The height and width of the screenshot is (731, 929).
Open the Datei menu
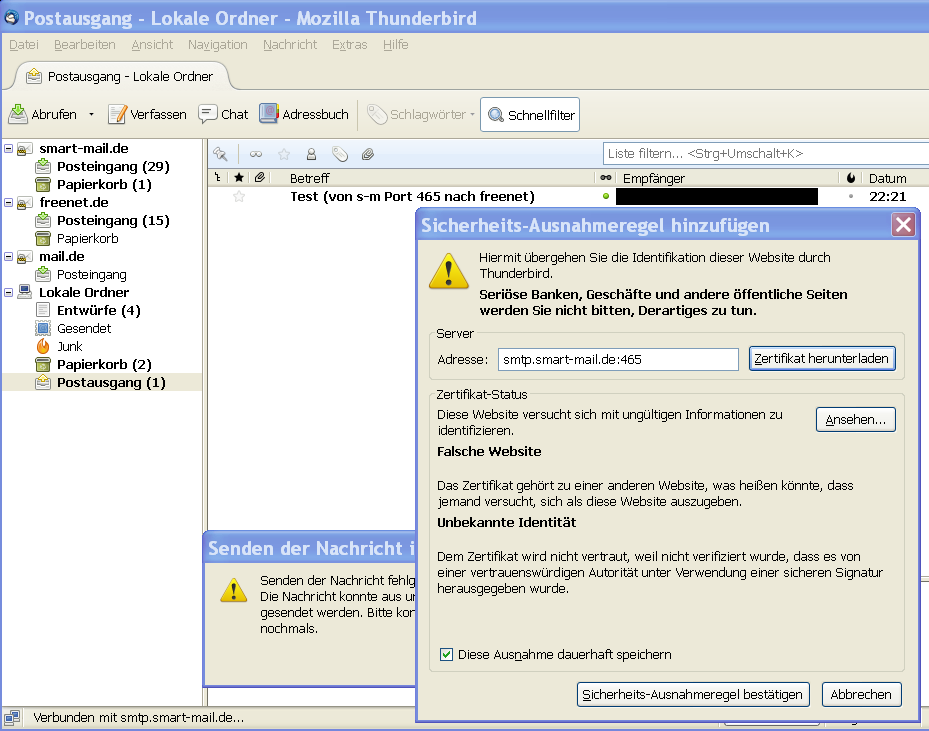pyautogui.click(x=24, y=44)
